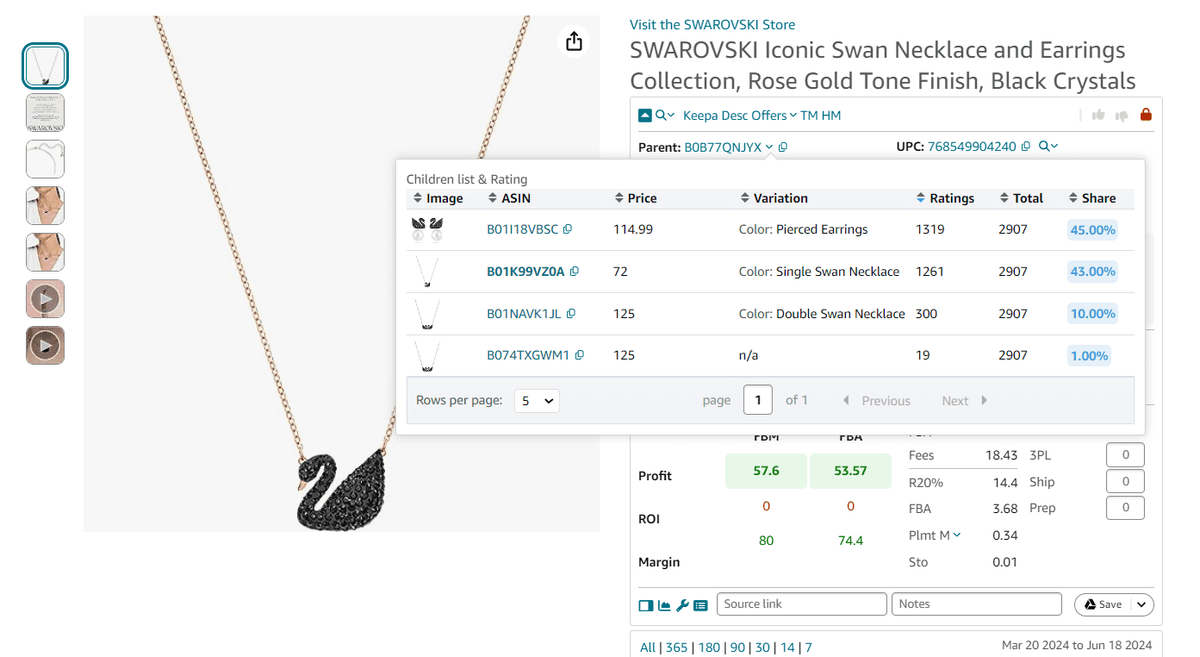
Task: Open the search magnifier menu beside Keepa
Action: click(665, 116)
